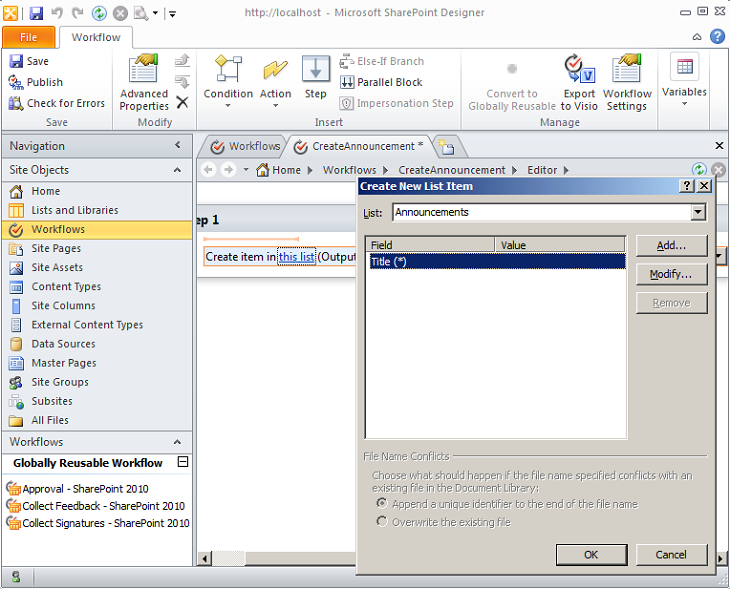Switch to the Workflows document tab
This screenshot has height=589, width=730.
pos(245,146)
